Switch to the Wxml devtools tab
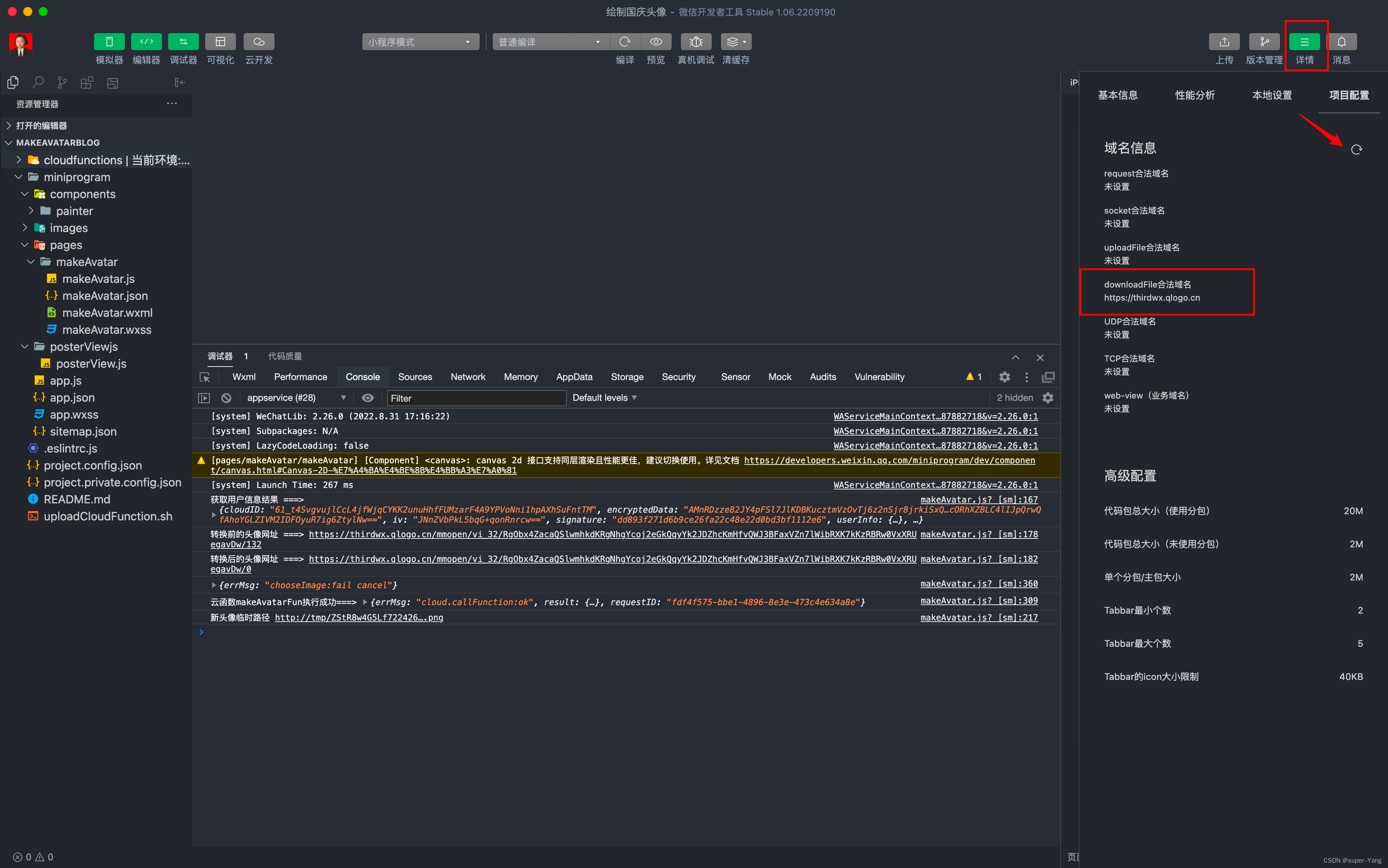1388x868 pixels. [244, 377]
